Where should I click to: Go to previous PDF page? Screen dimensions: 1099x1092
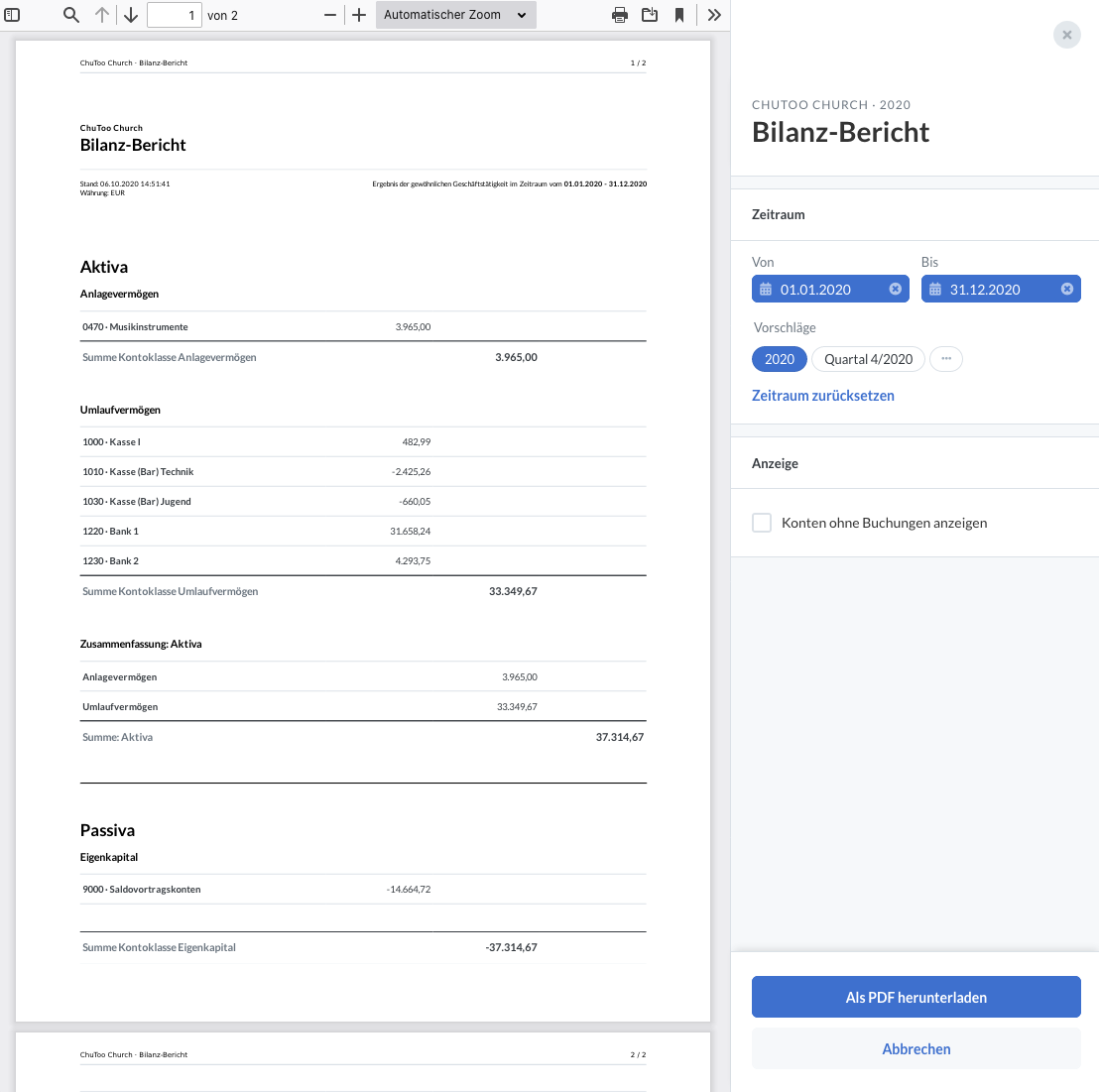point(102,15)
